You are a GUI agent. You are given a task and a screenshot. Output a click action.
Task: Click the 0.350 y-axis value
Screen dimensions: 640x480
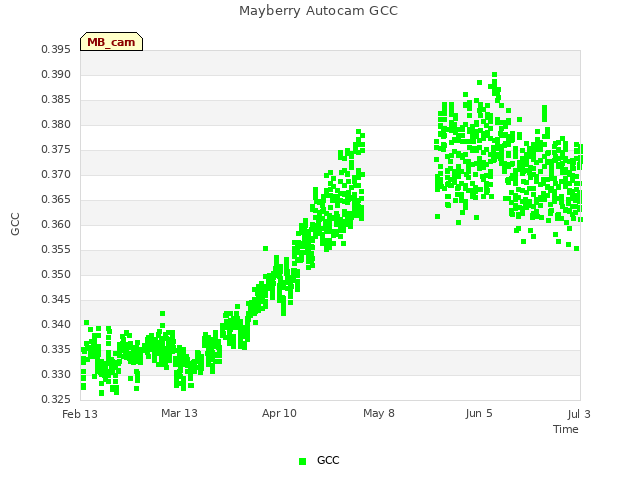56,274
